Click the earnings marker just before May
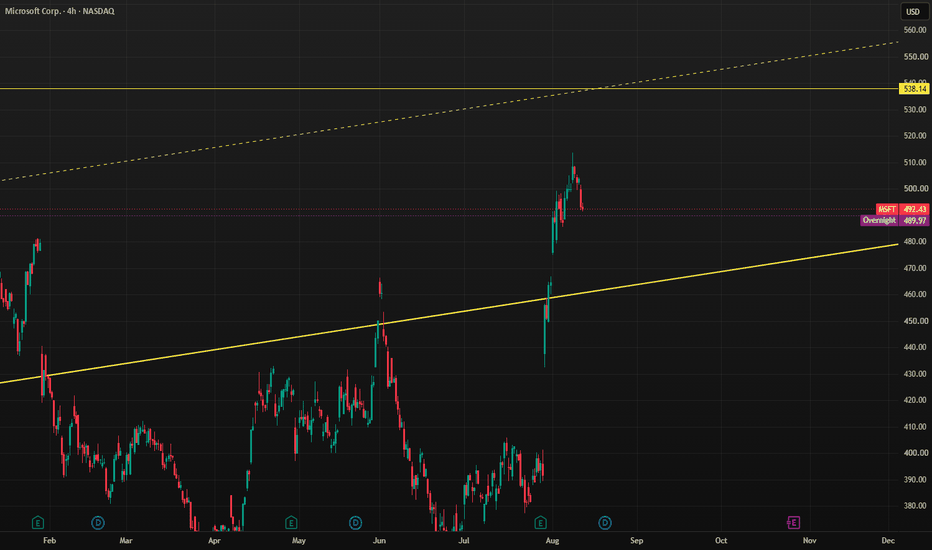This screenshot has height=550, width=932. tap(291, 523)
